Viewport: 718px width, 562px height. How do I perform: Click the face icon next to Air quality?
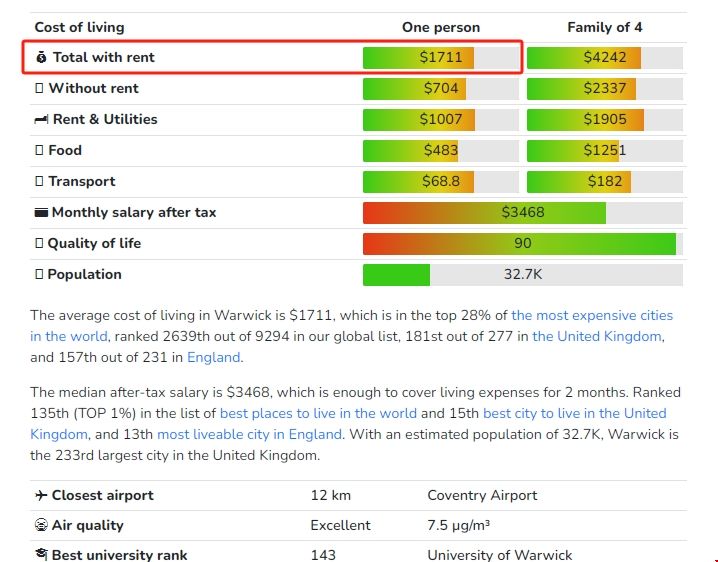pyautogui.click(x=41, y=525)
